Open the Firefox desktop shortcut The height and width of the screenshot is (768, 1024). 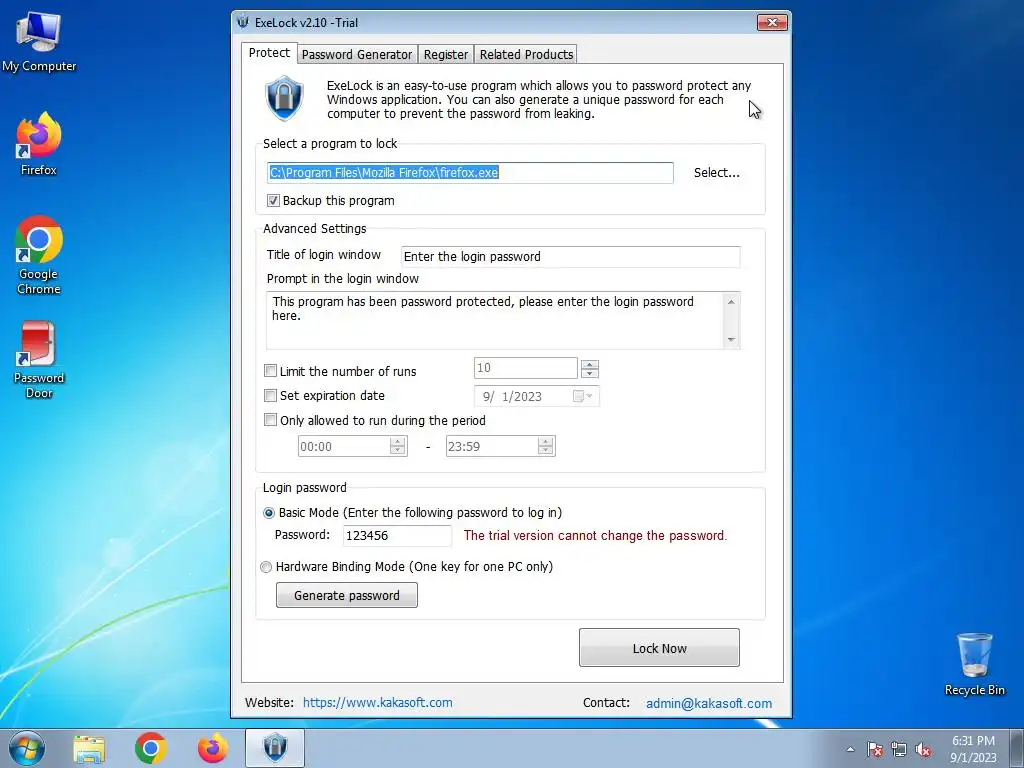pos(39,144)
